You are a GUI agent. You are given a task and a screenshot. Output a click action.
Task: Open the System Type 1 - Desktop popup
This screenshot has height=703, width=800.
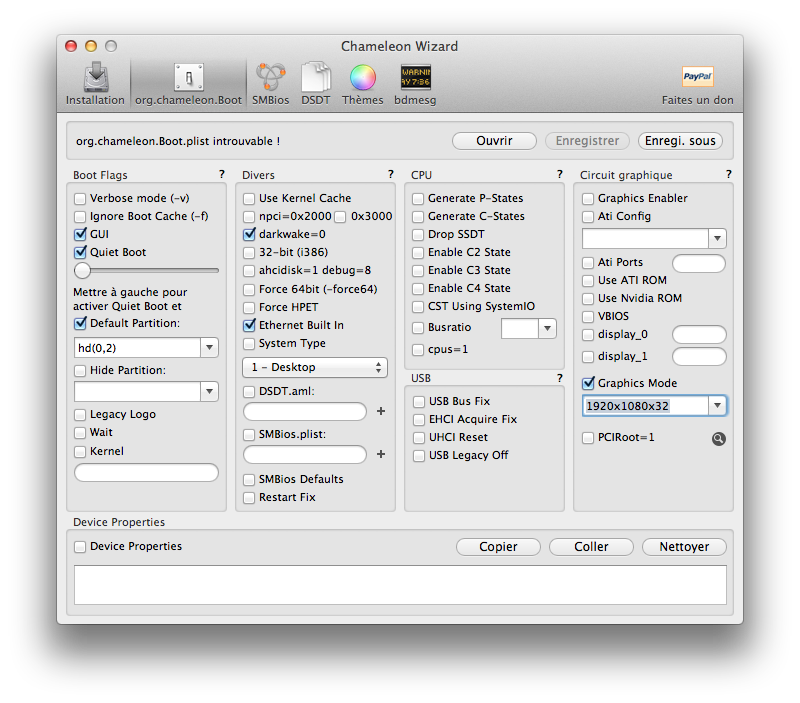pos(315,367)
